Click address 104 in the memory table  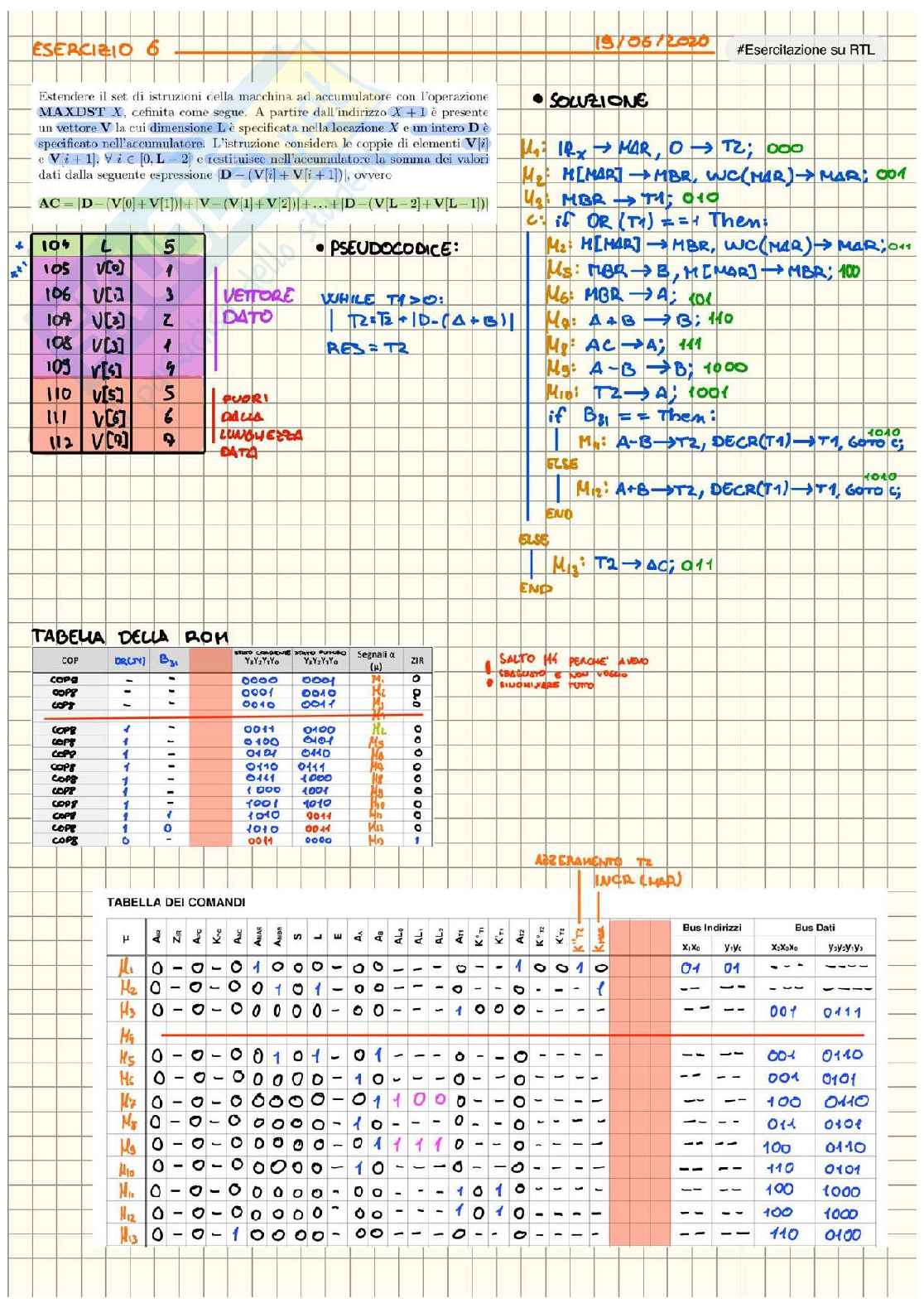coord(55,245)
